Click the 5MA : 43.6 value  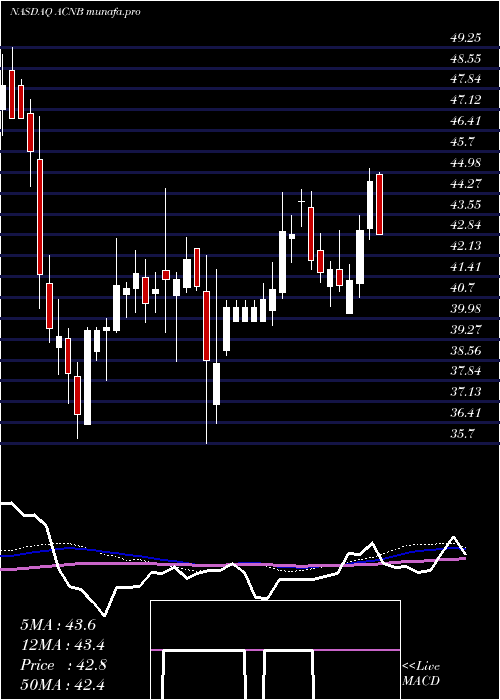[x=58, y=625]
